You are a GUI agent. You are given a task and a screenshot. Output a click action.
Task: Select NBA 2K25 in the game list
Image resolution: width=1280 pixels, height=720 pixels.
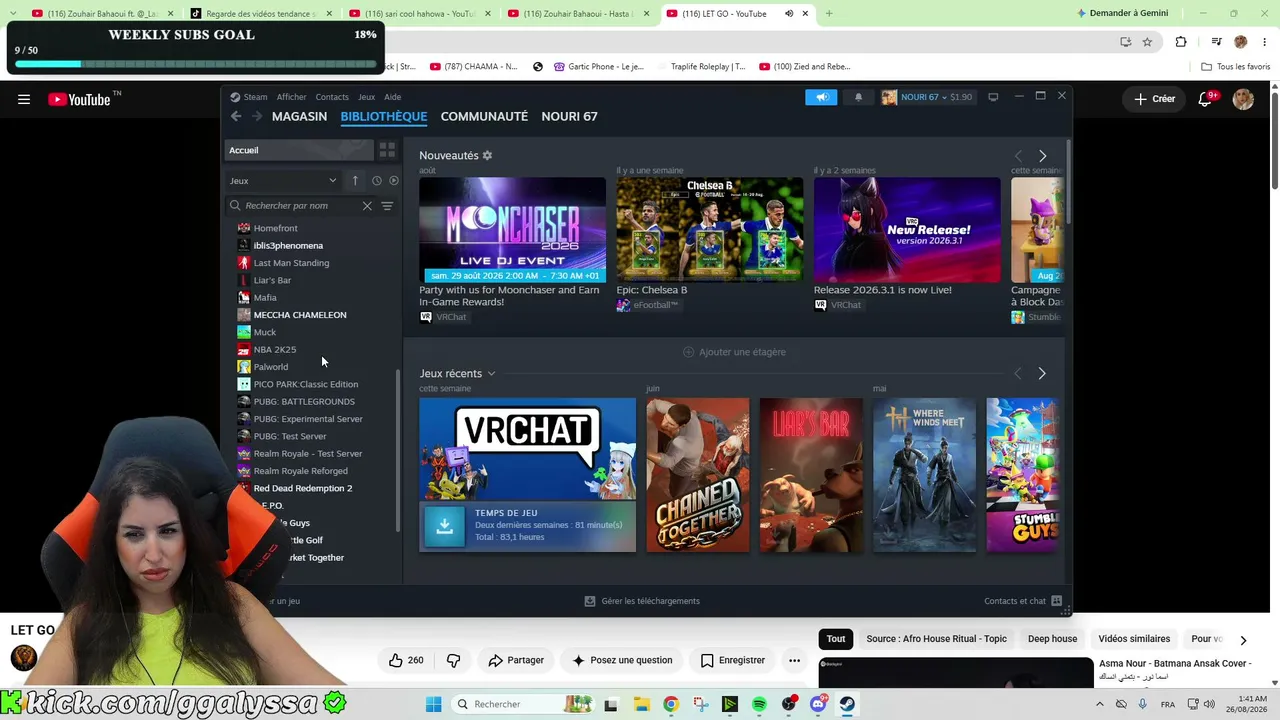[275, 350]
